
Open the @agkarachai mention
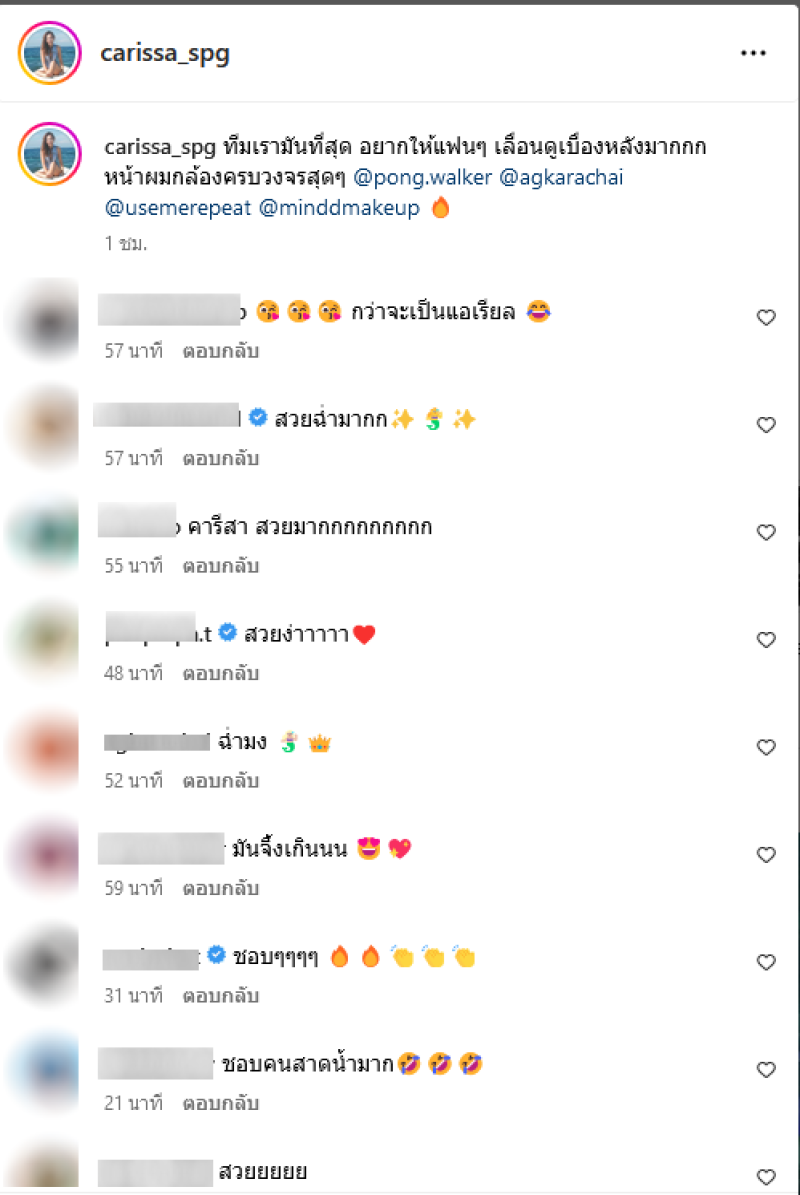point(561,178)
